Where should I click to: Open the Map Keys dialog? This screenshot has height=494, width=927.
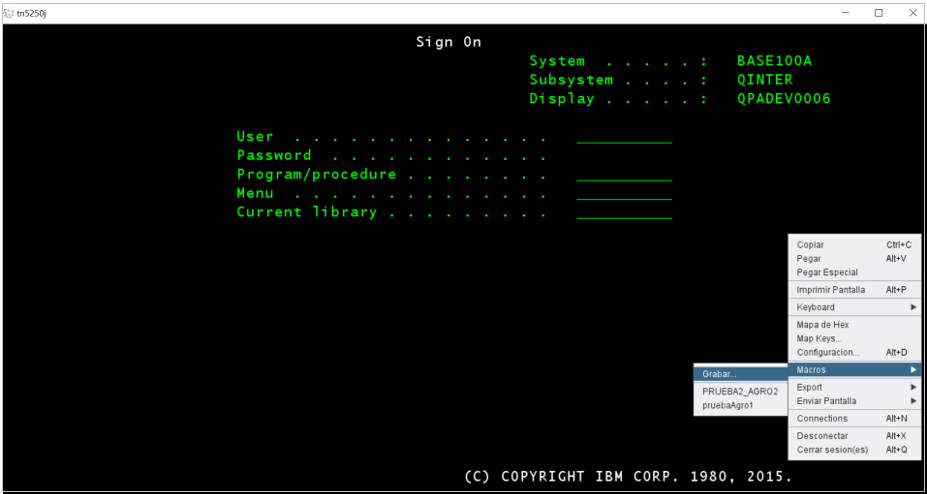(819, 339)
